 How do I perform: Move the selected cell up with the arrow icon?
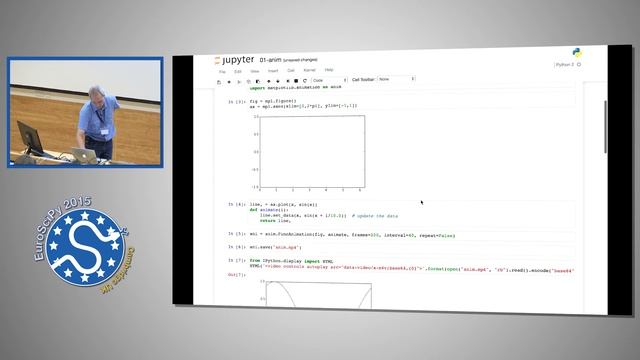coord(269,81)
